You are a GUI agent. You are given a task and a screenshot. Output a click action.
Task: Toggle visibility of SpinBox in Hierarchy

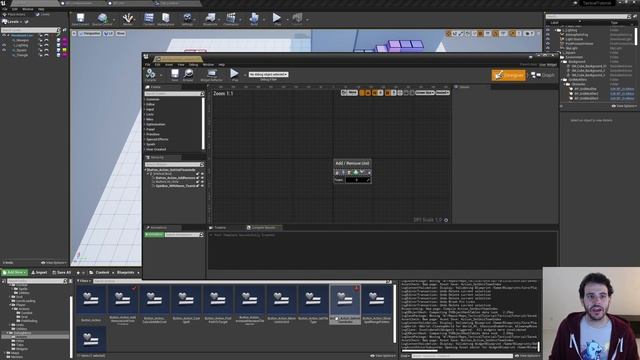coord(202,186)
